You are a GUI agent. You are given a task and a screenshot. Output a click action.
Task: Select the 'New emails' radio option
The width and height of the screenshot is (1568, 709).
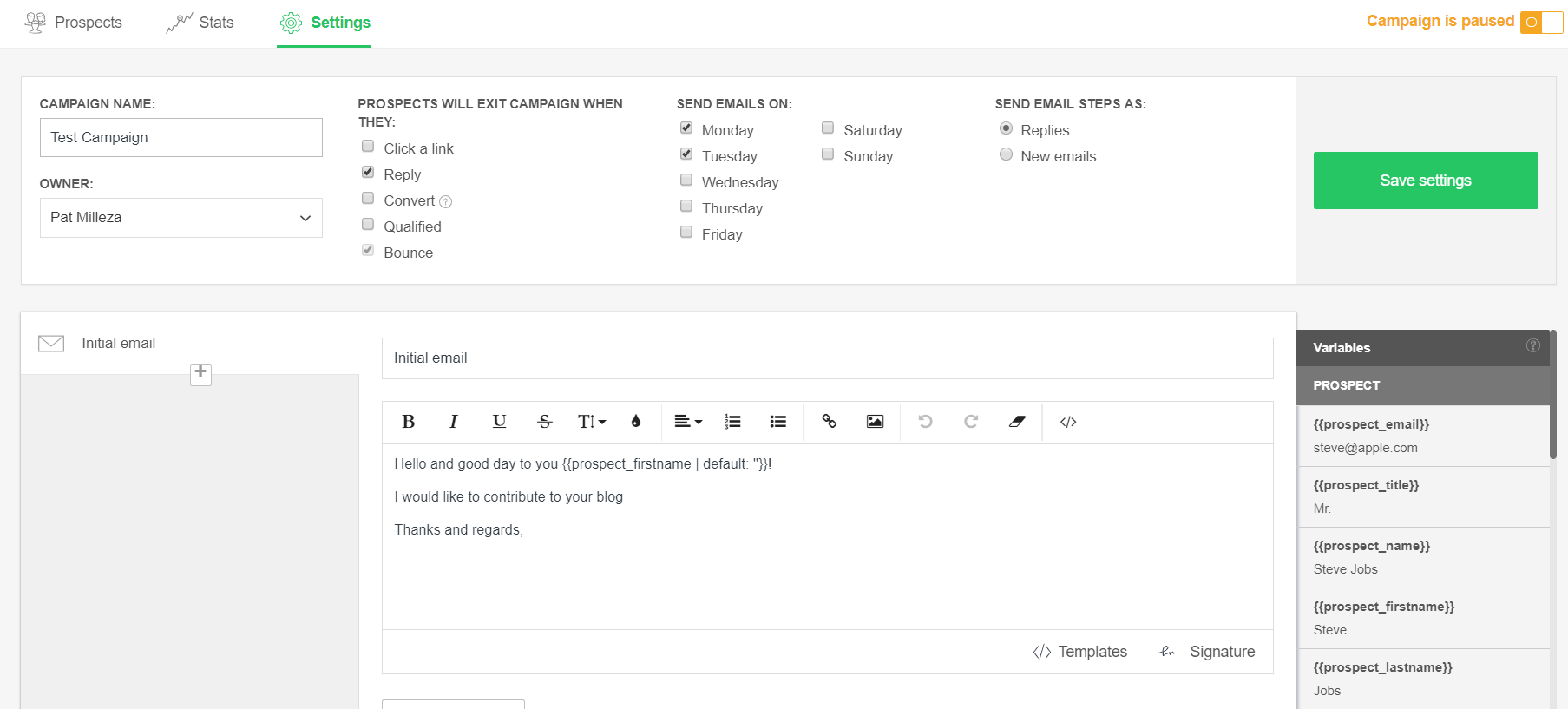click(1006, 155)
